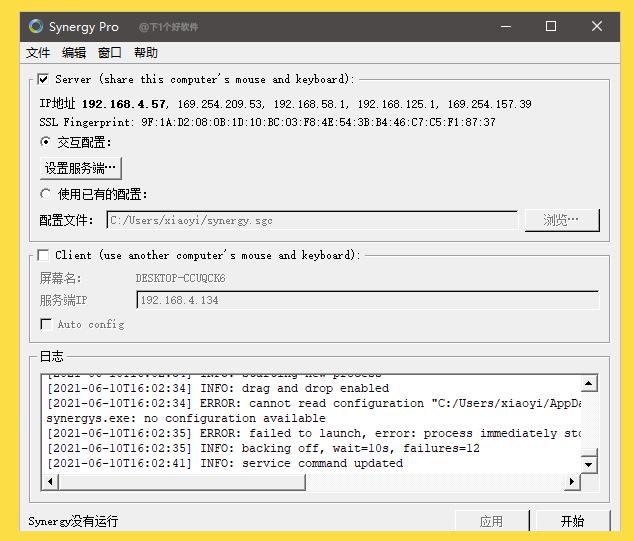
Task: Click the log line 'drag and drop enabled'
Action: (218, 388)
